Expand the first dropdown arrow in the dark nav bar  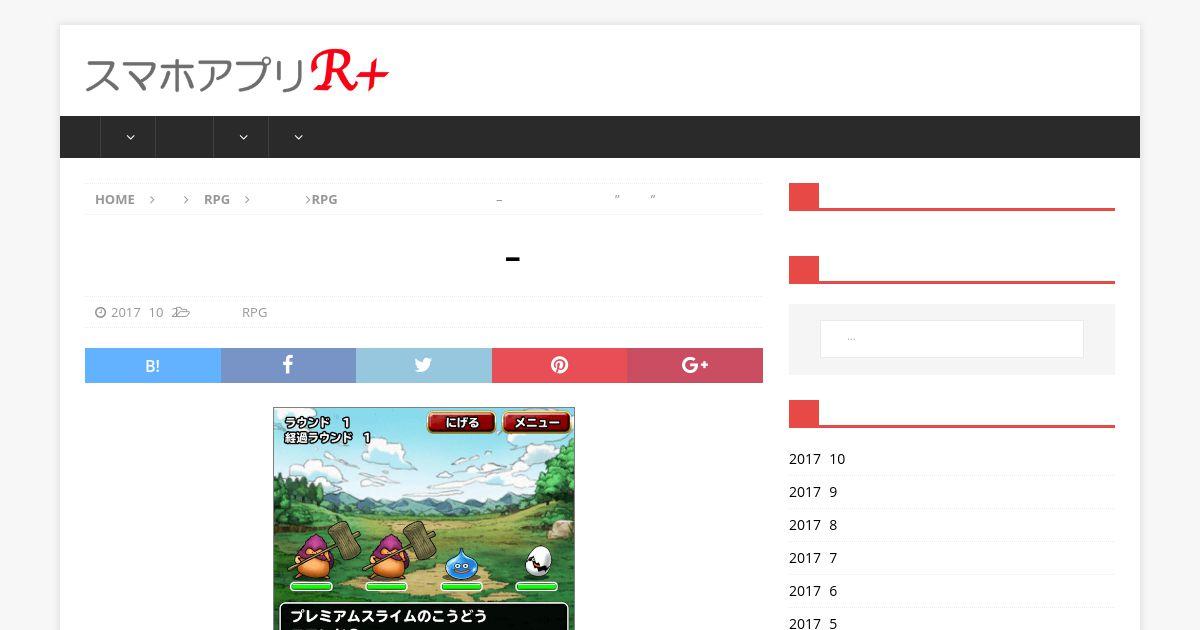(x=130, y=137)
